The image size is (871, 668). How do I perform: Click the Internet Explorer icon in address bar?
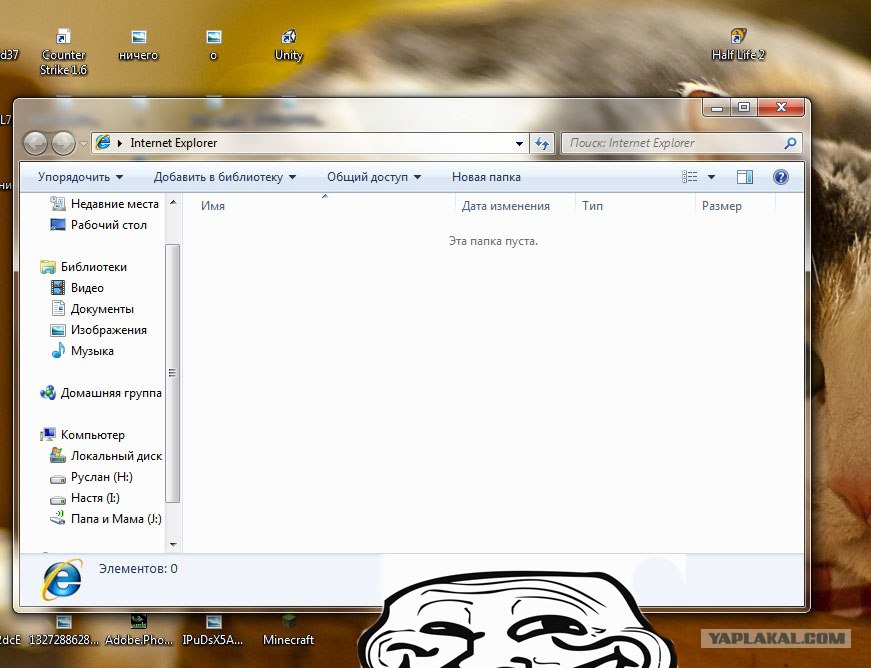click(x=103, y=143)
